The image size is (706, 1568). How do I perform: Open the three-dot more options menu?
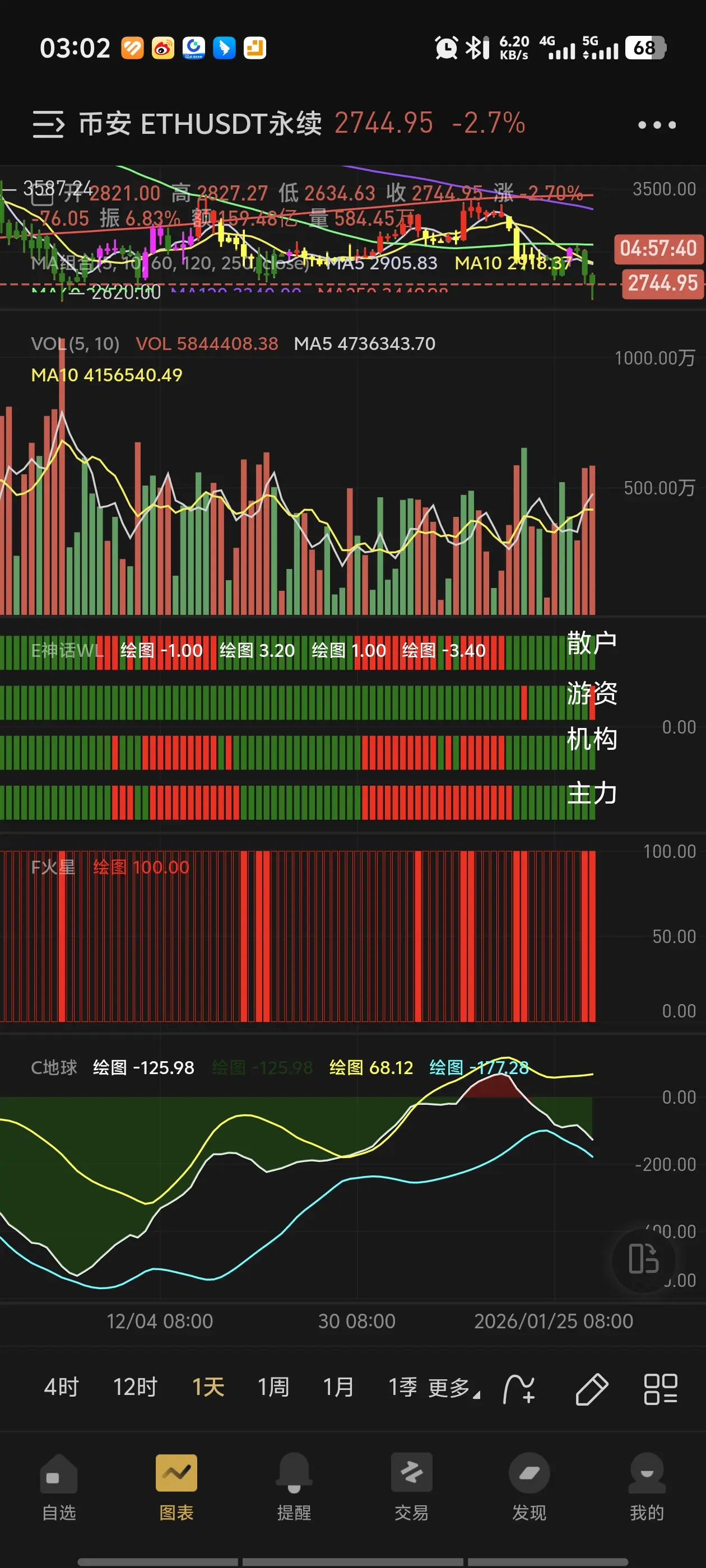(657, 125)
